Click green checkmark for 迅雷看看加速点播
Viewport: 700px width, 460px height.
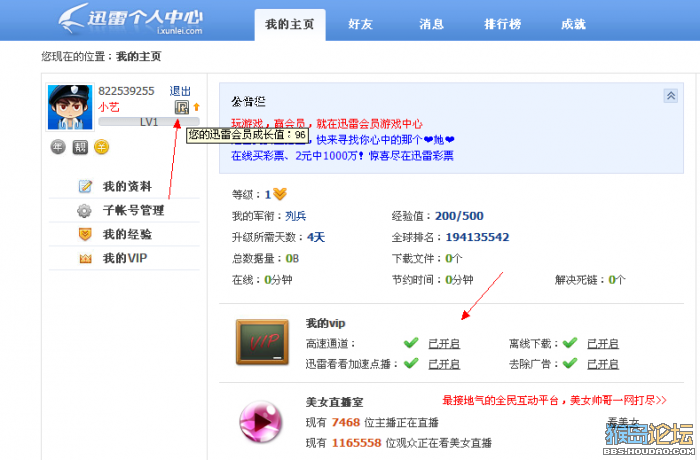pos(411,363)
